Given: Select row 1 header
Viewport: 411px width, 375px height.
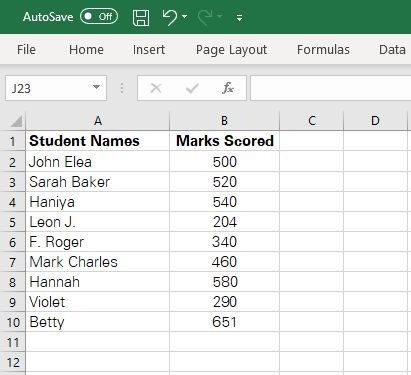Looking at the screenshot, I should [12, 141].
